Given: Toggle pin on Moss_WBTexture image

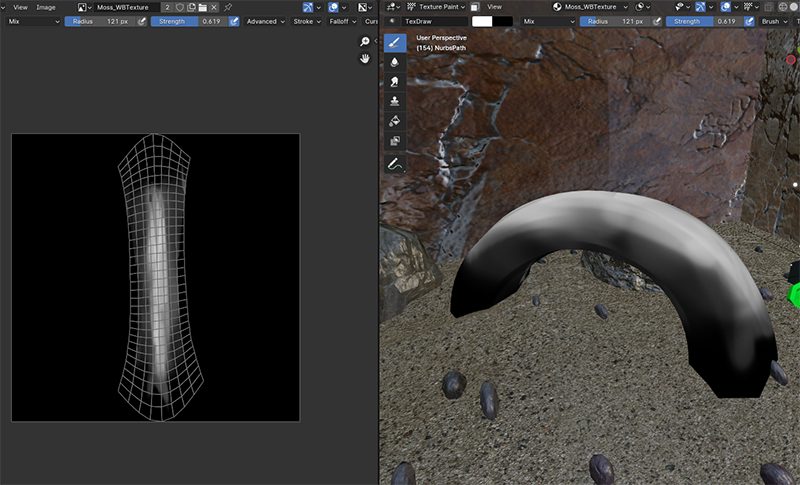Looking at the screenshot, I should point(228,7).
